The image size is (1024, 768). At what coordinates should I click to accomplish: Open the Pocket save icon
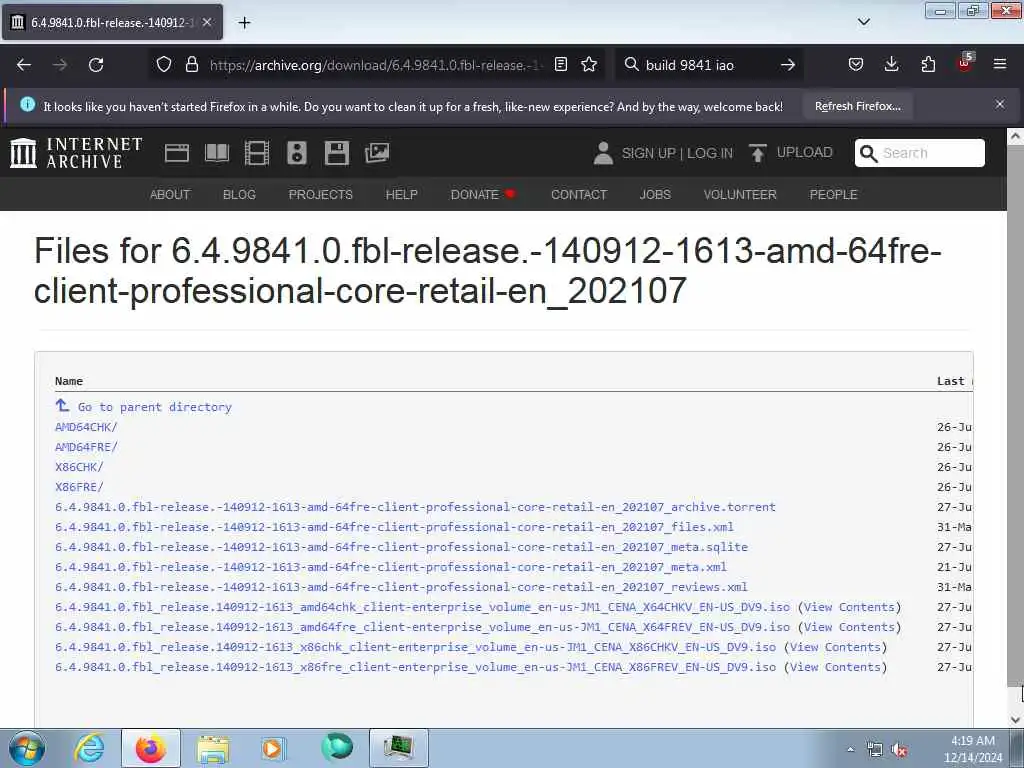(x=856, y=64)
